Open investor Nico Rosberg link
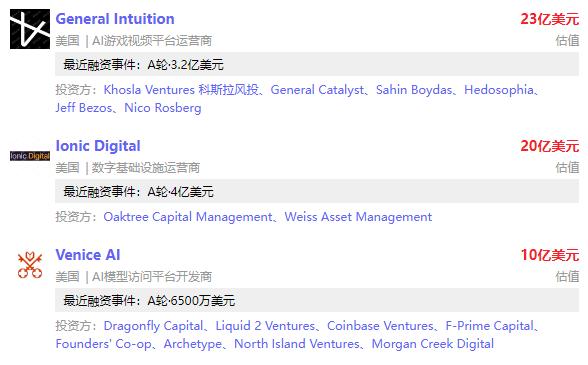588x365 pixels. (163, 108)
